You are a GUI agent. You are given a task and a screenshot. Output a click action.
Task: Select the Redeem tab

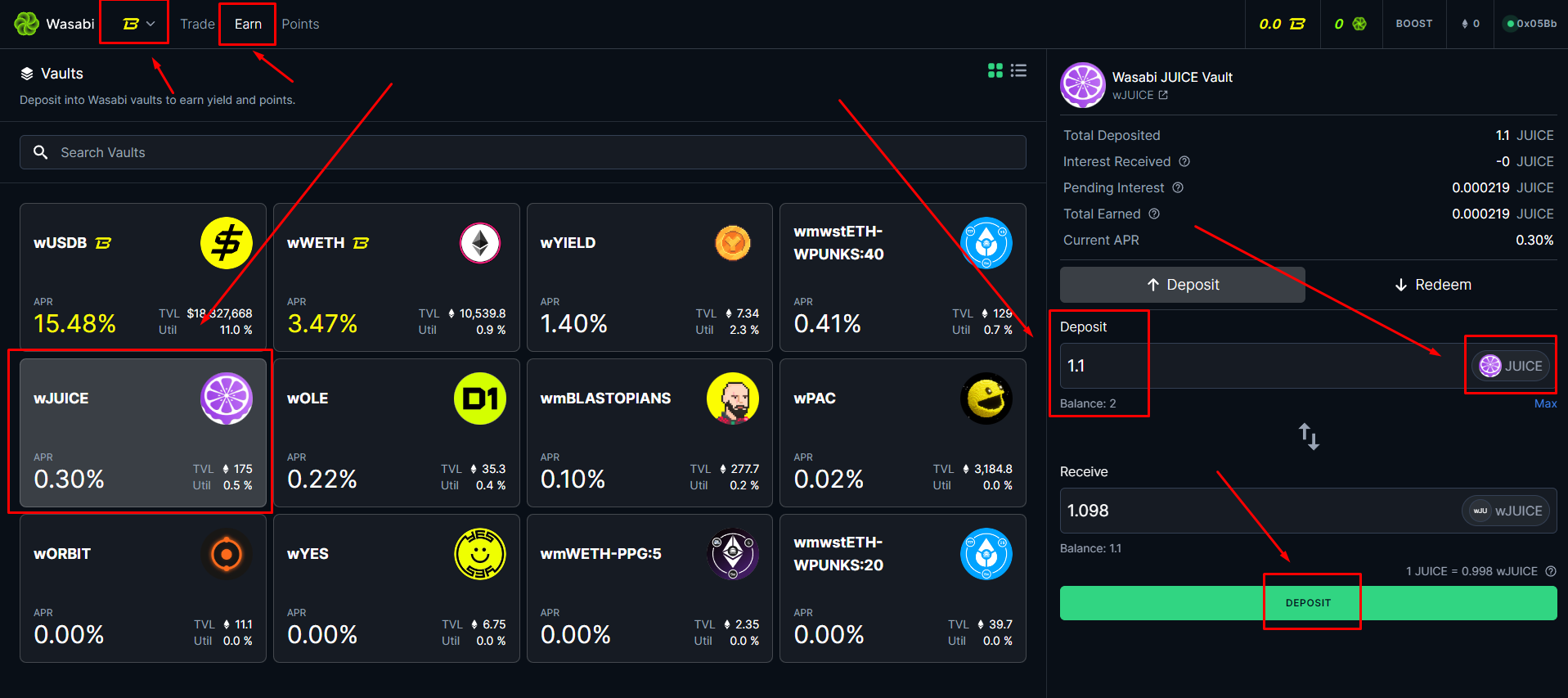click(x=1432, y=285)
